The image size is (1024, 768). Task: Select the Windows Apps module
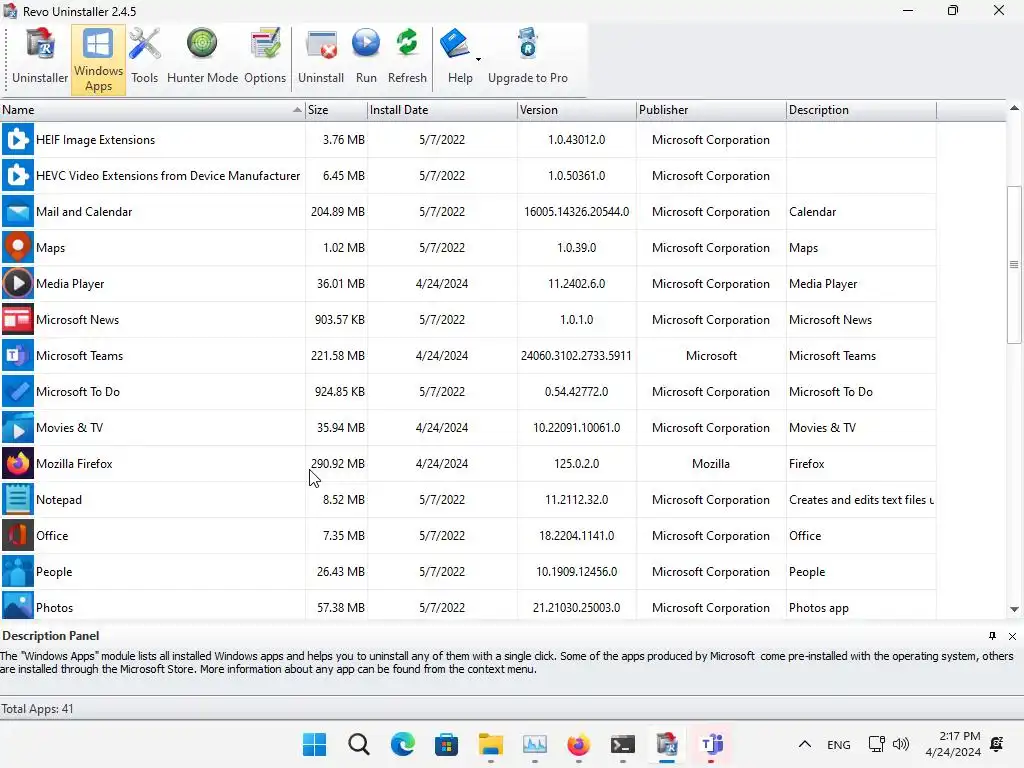[98, 60]
